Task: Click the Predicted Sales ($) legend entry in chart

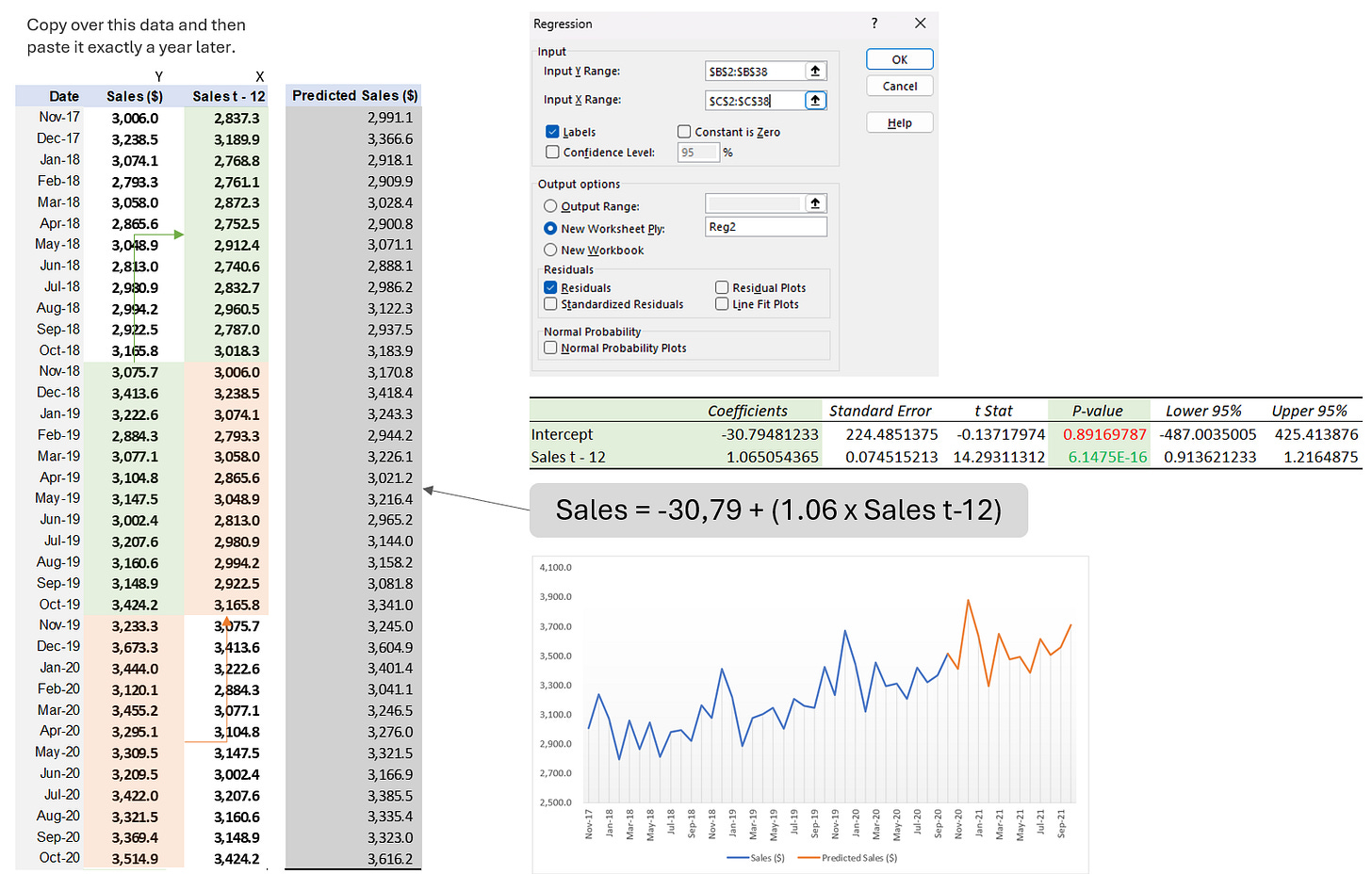Action: (847, 858)
